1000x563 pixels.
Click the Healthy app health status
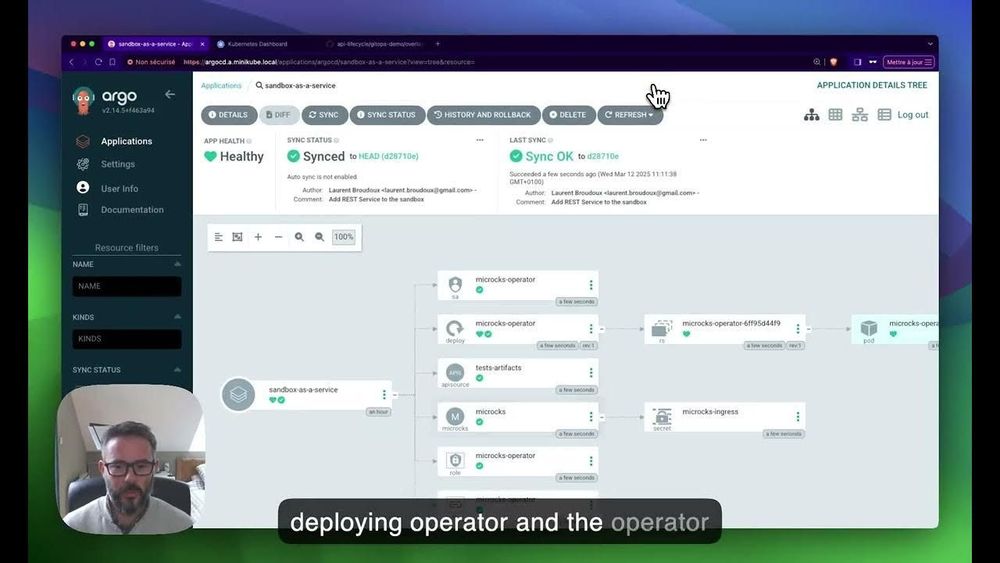[x=234, y=157]
